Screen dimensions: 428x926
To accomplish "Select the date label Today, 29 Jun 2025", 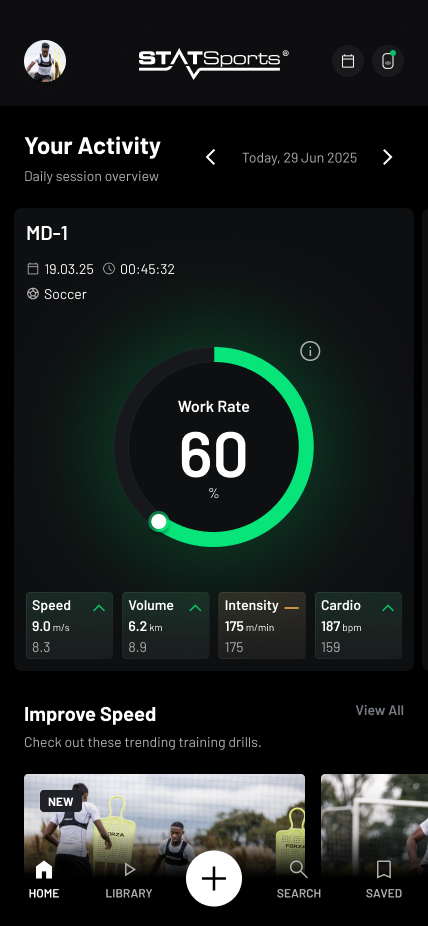I will pos(299,158).
